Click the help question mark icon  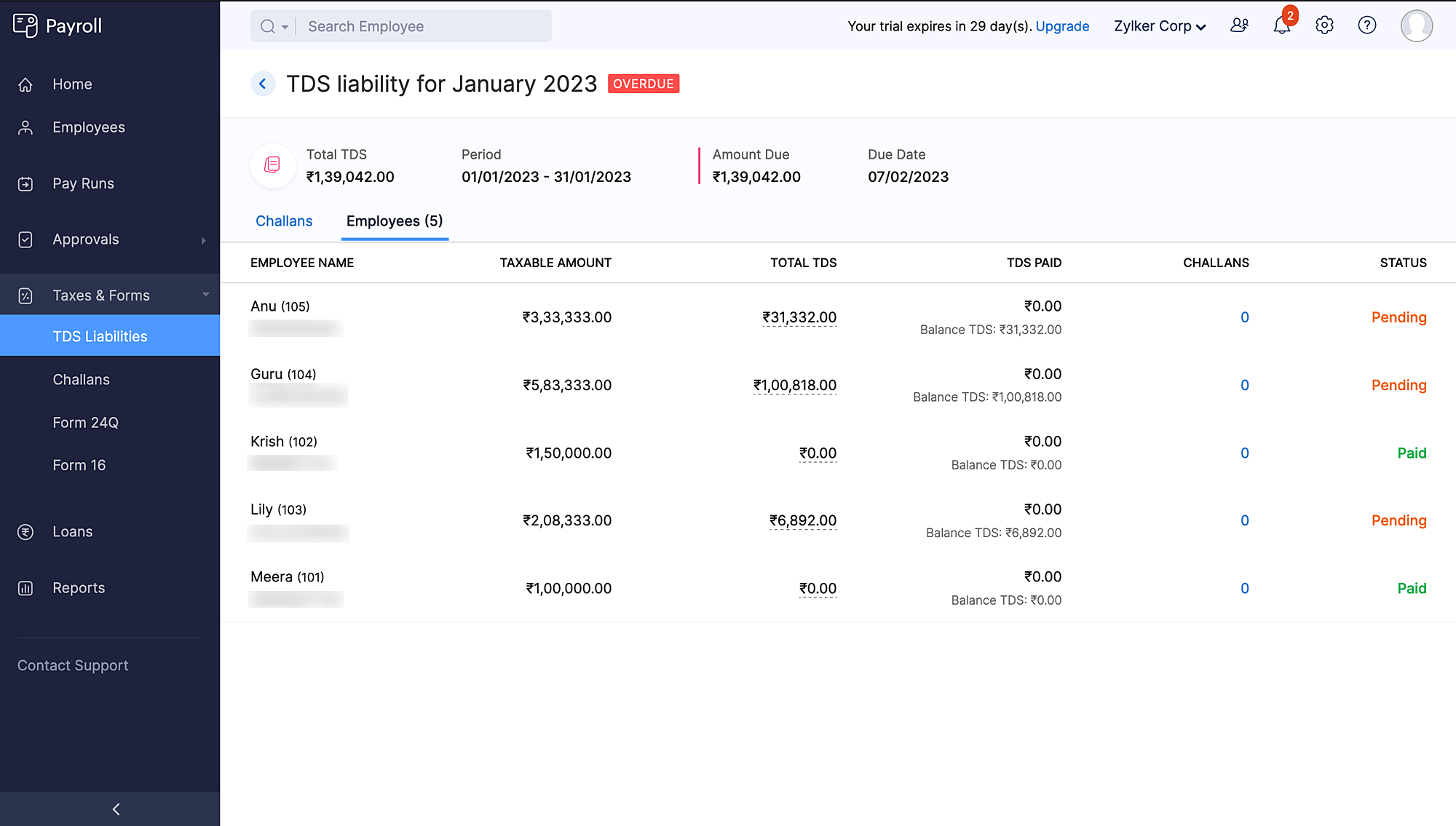pos(1367,25)
